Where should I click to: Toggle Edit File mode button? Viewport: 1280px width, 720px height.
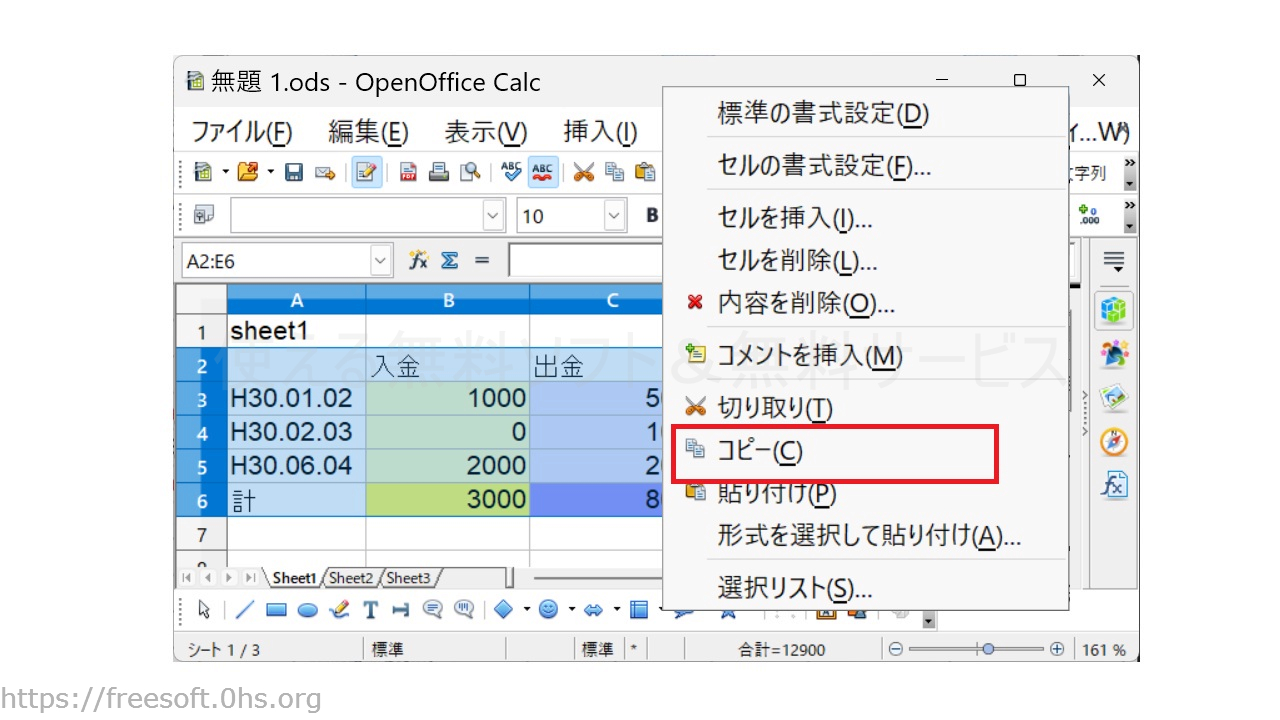pos(366,172)
